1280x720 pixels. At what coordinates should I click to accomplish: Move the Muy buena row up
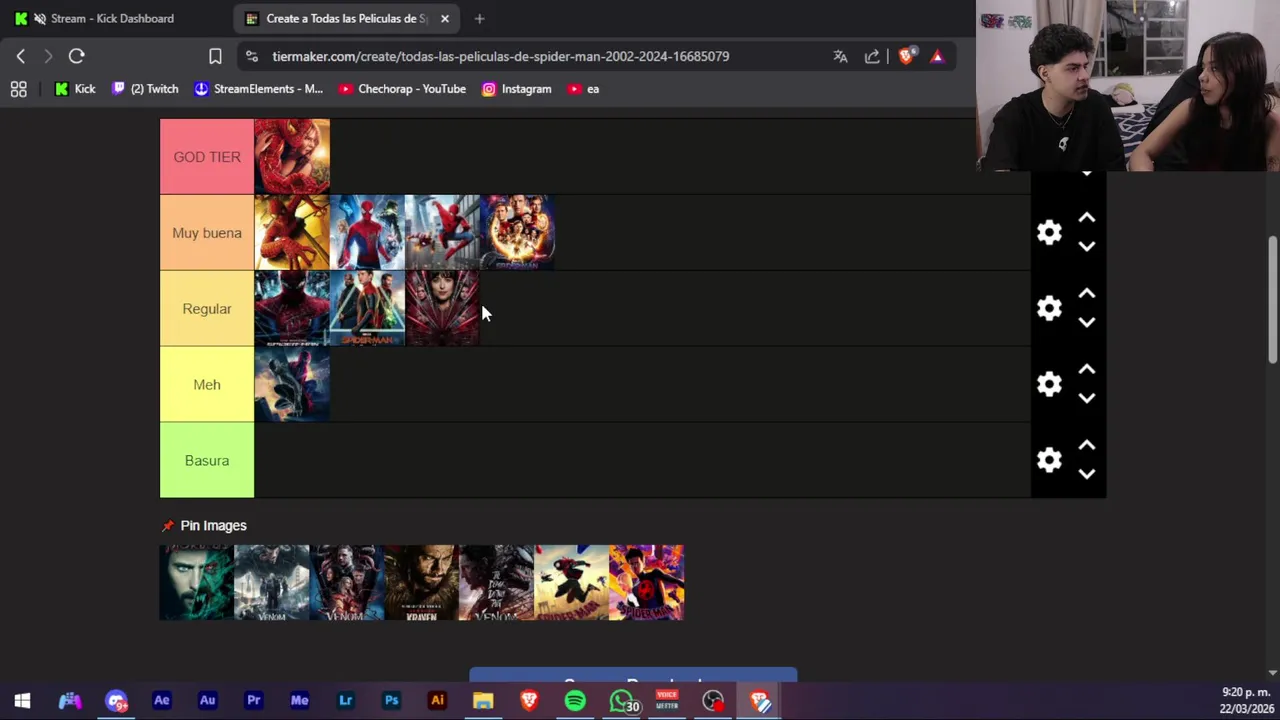[x=1087, y=218]
